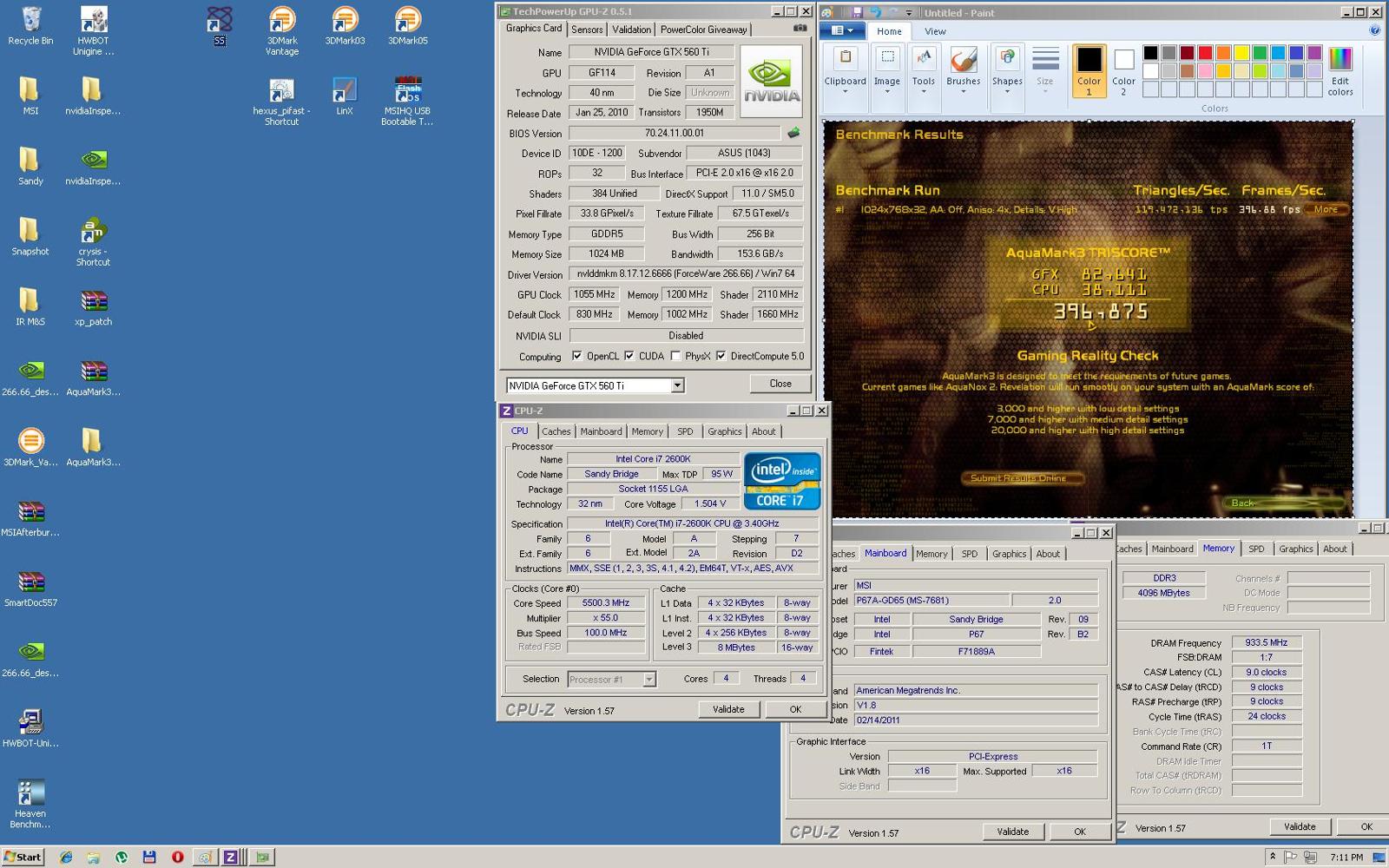Click the DRAM Frequency value 933.5 MHz
Screen dimensions: 1389x868
pyautogui.click(x=1267, y=643)
